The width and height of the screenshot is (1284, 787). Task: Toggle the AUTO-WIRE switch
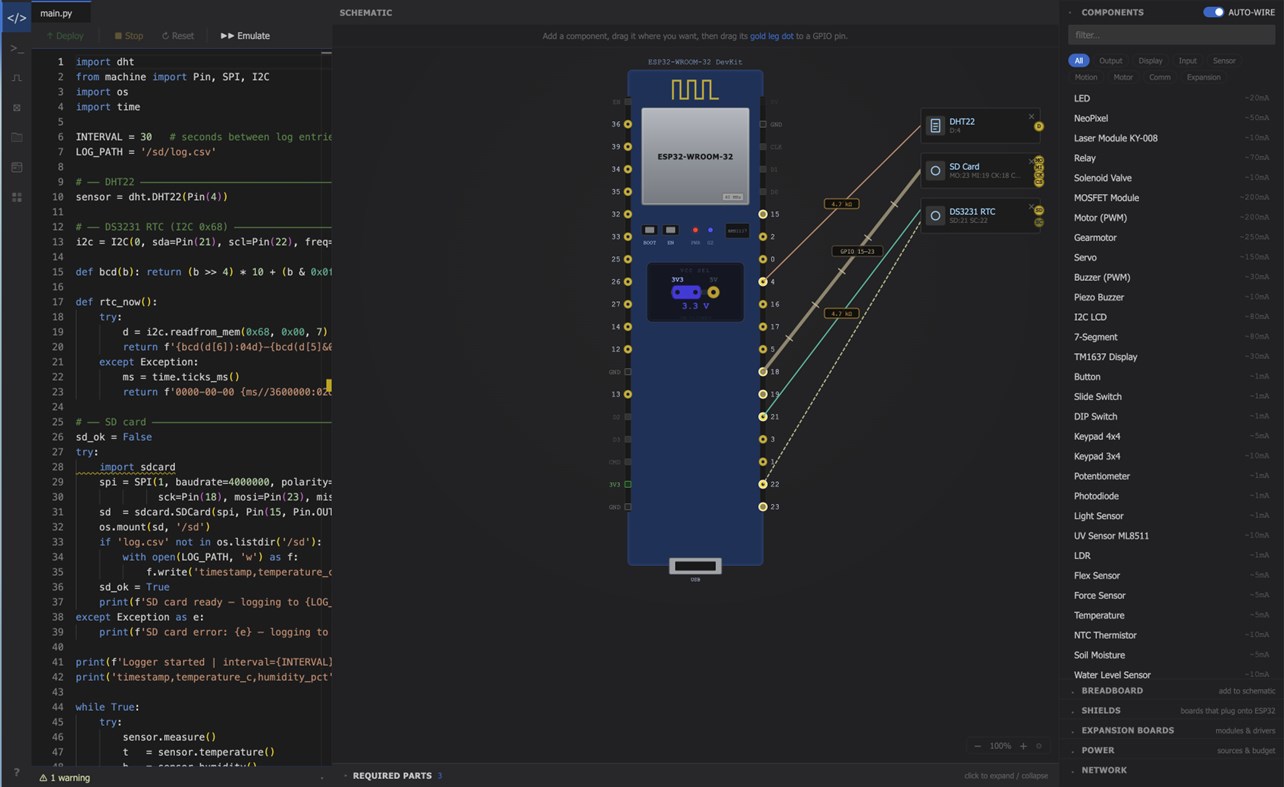(1213, 12)
